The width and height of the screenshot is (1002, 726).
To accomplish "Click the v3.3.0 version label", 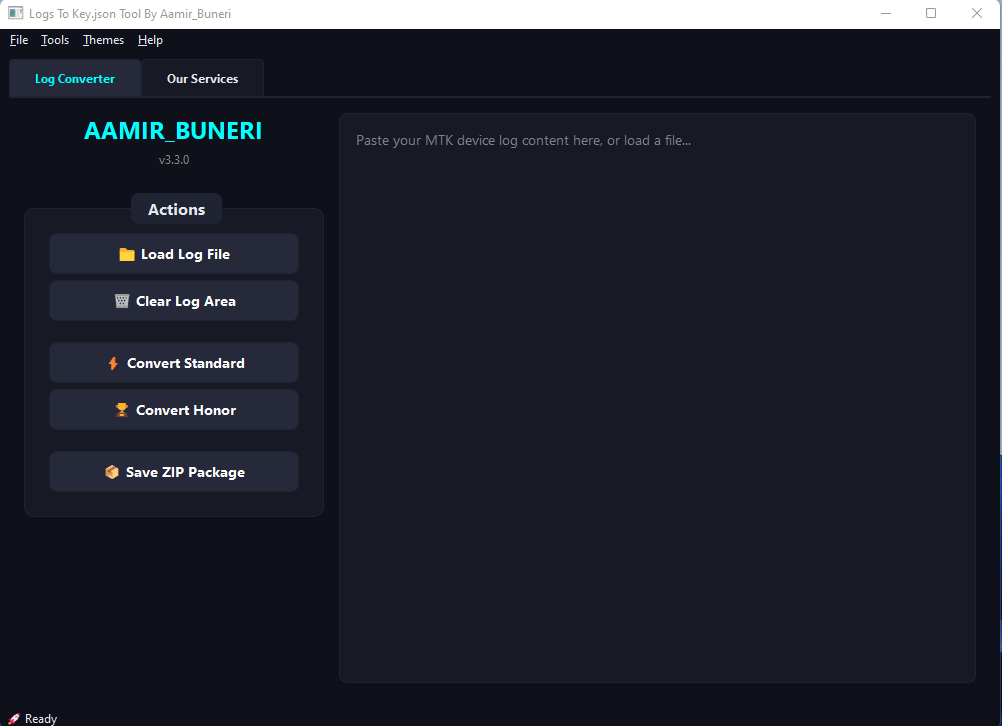I will [173, 160].
